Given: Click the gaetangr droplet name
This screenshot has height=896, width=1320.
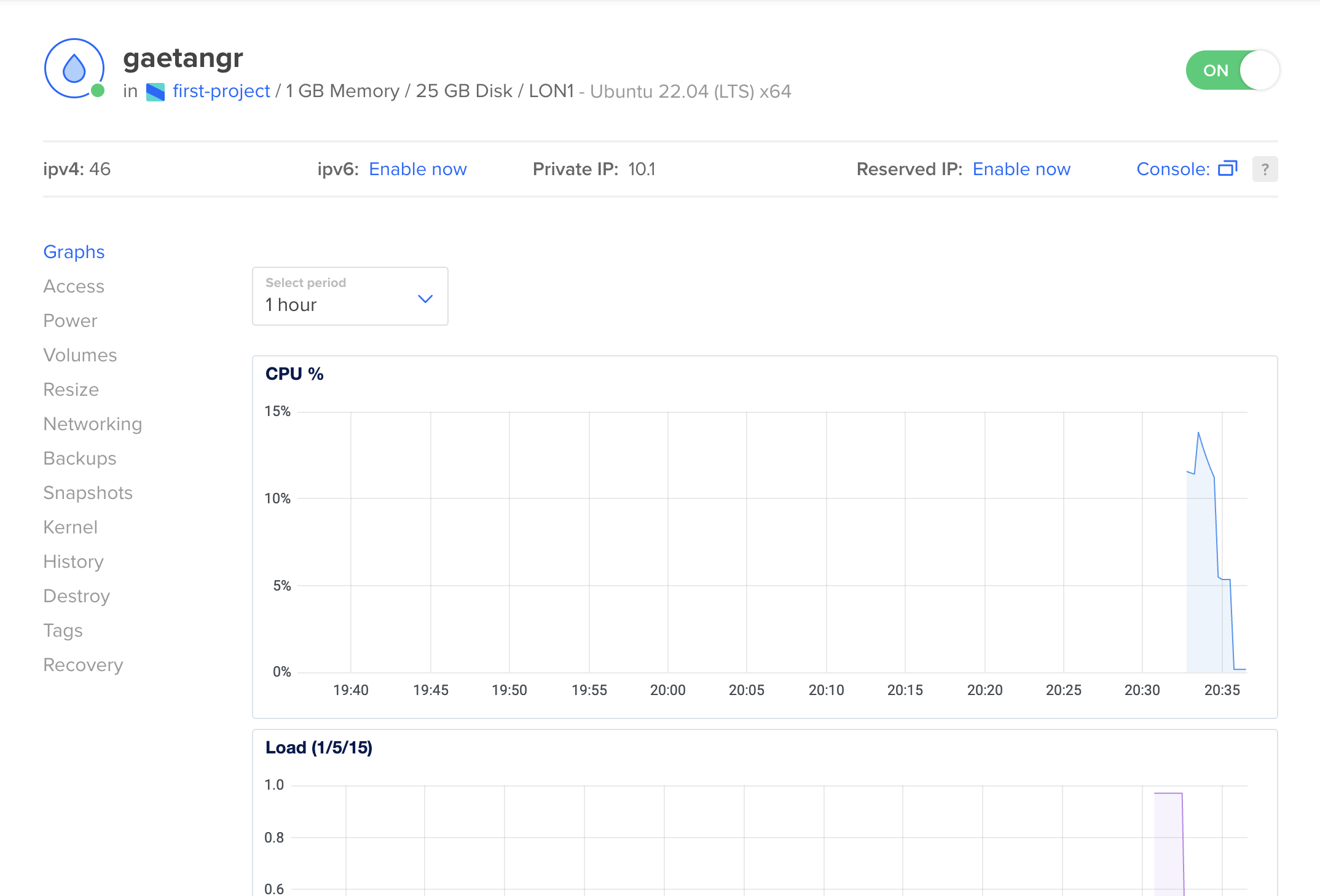Looking at the screenshot, I should [x=183, y=58].
